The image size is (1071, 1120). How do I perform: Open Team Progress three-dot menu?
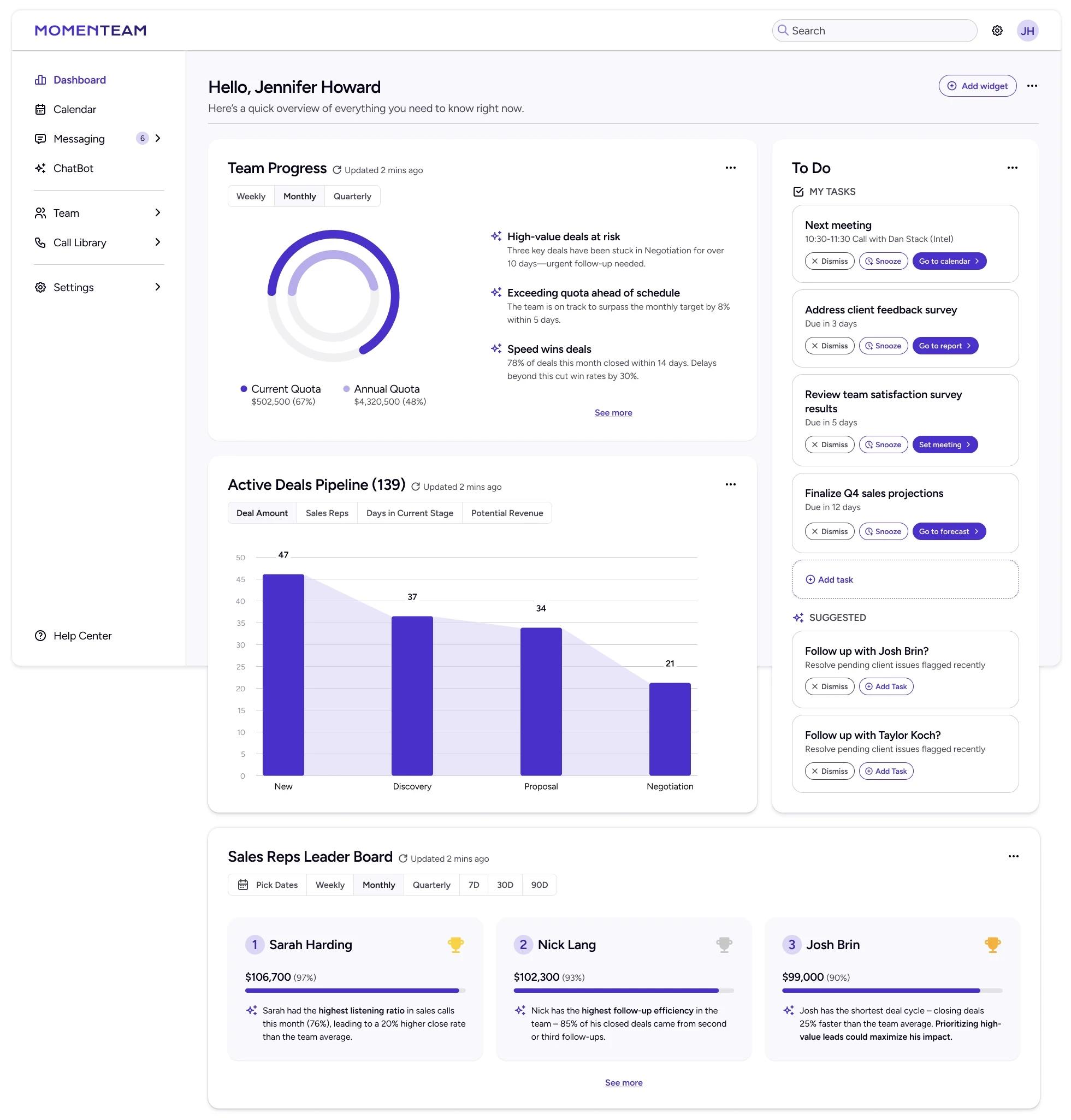click(730, 168)
